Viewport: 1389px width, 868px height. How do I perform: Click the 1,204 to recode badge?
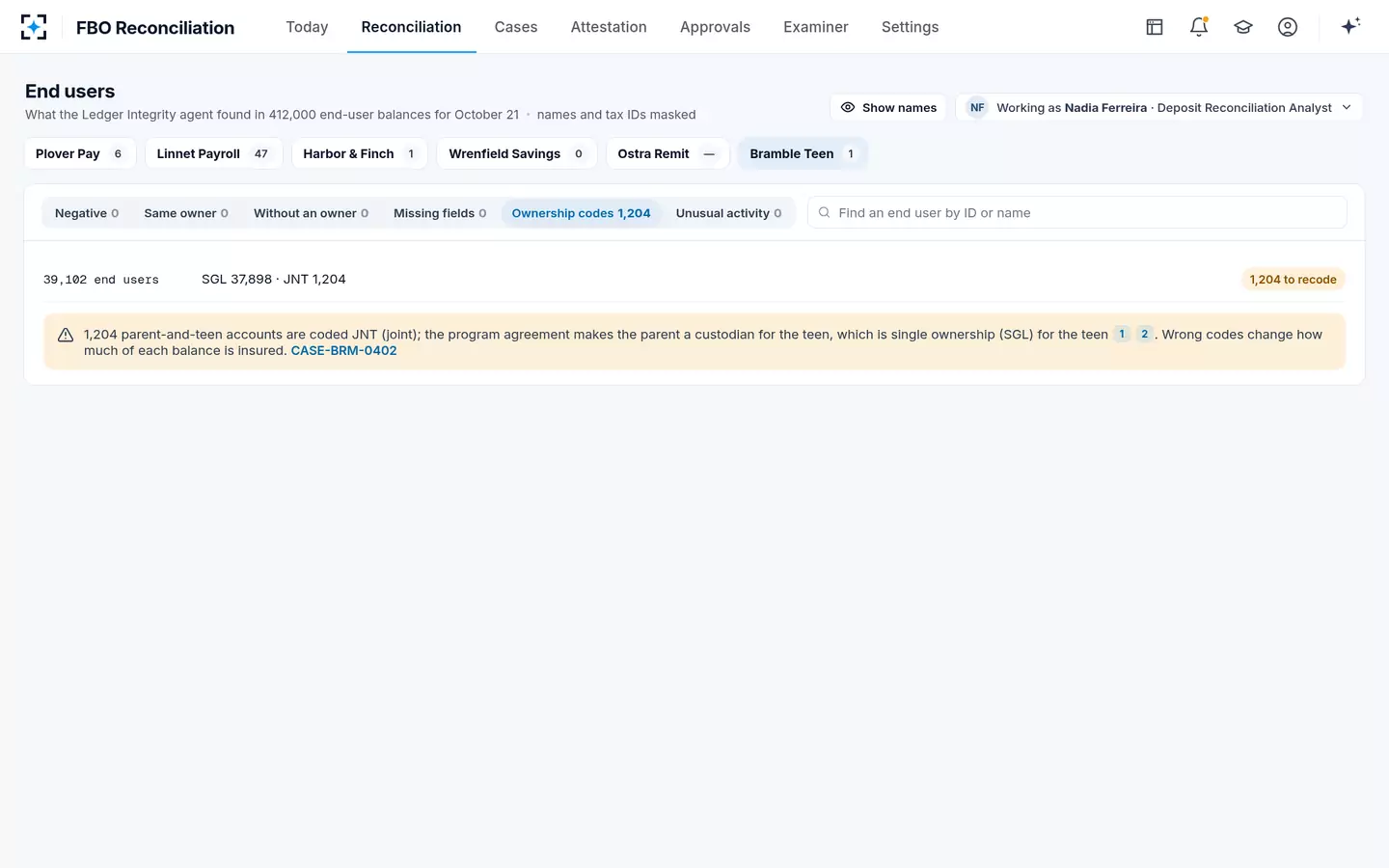tap(1293, 280)
